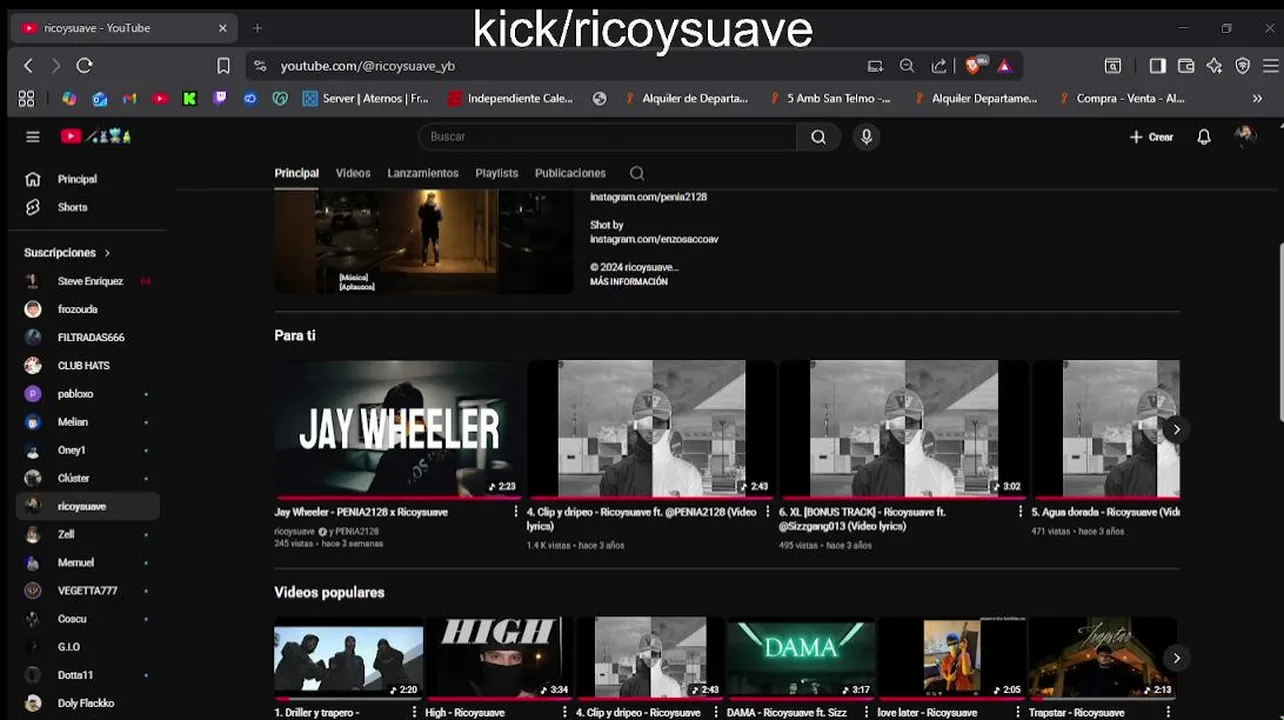Open Independiente Cale... bookmark
Screen dimensions: 1284x720
[511, 98]
